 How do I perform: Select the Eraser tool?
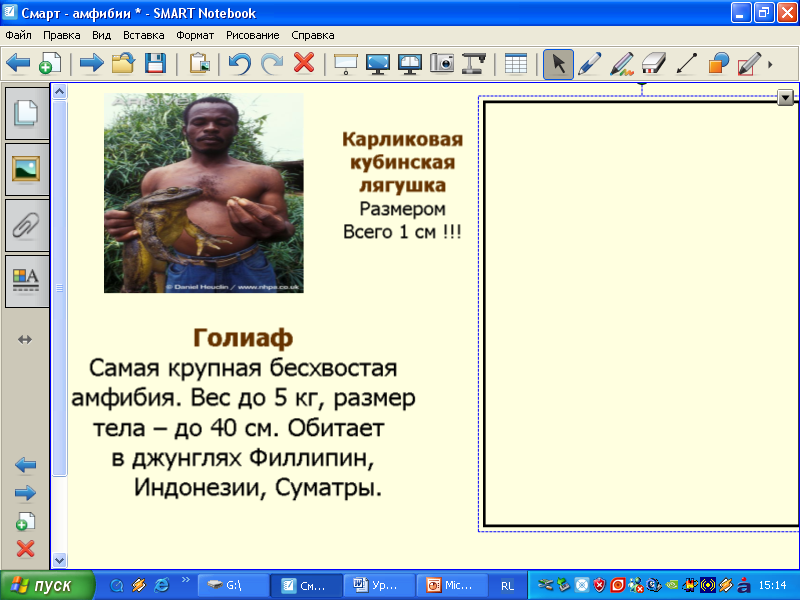[654, 64]
